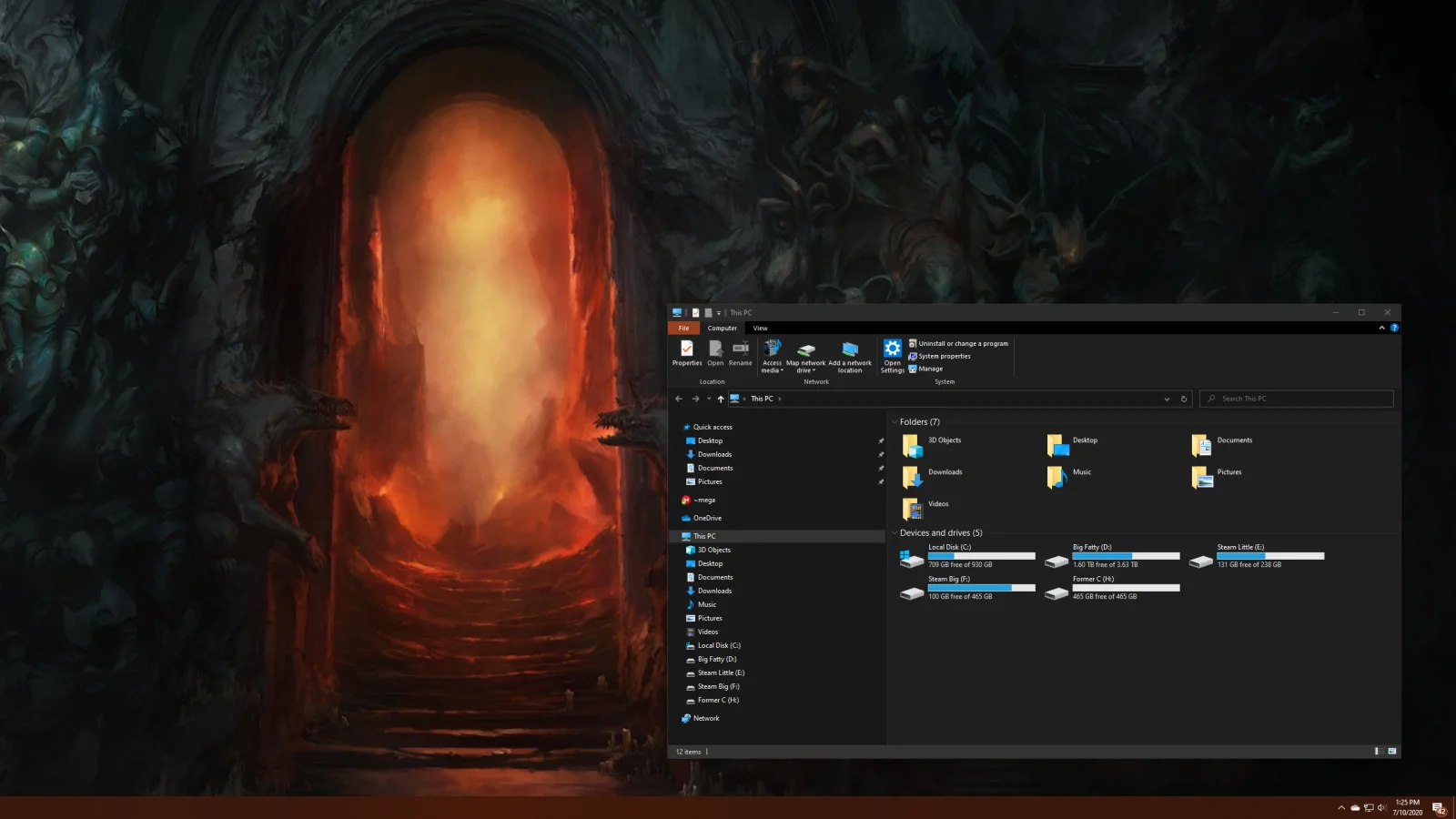
Task: Switch to the Computer ribbon tab
Action: click(723, 329)
